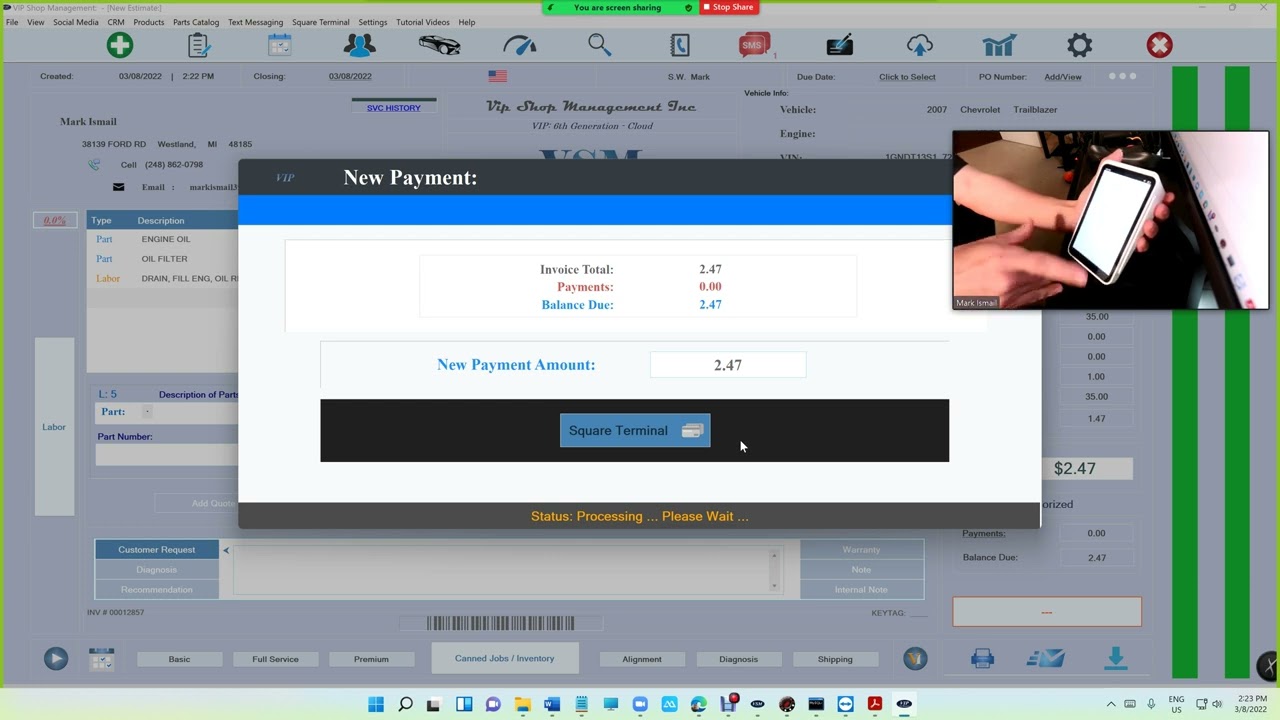Viewport: 1280px width, 720px height.
Task: Open the Square Terminal menu
Action: (x=321, y=22)
